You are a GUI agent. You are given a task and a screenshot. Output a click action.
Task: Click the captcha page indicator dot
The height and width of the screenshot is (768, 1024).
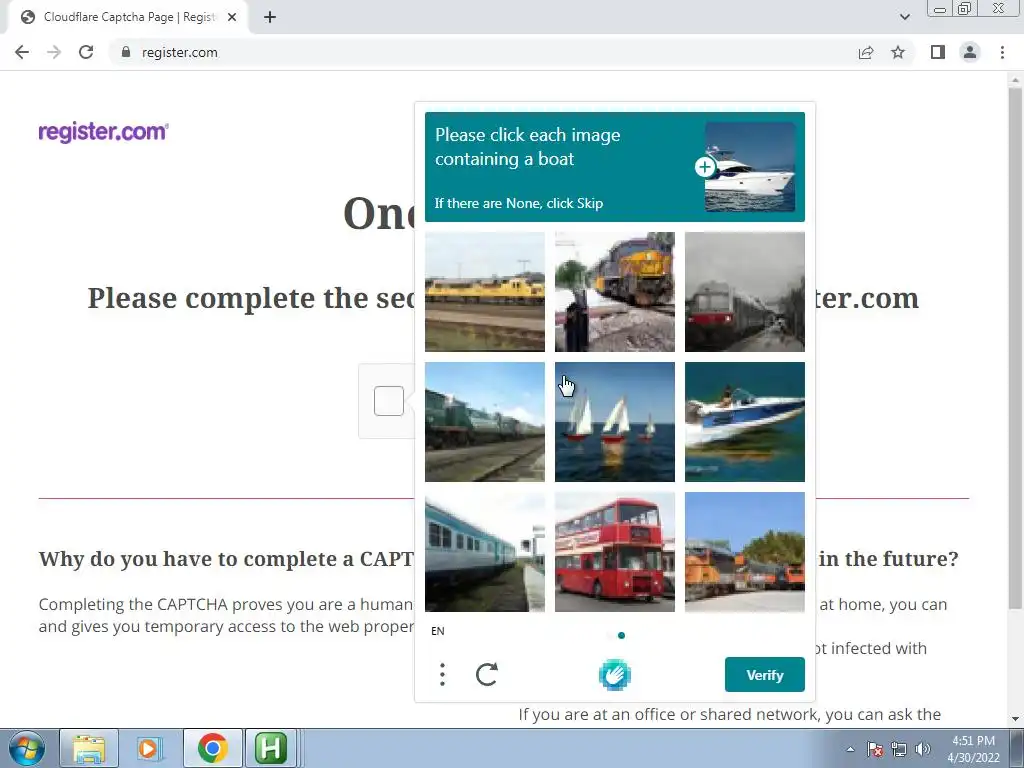621,635
